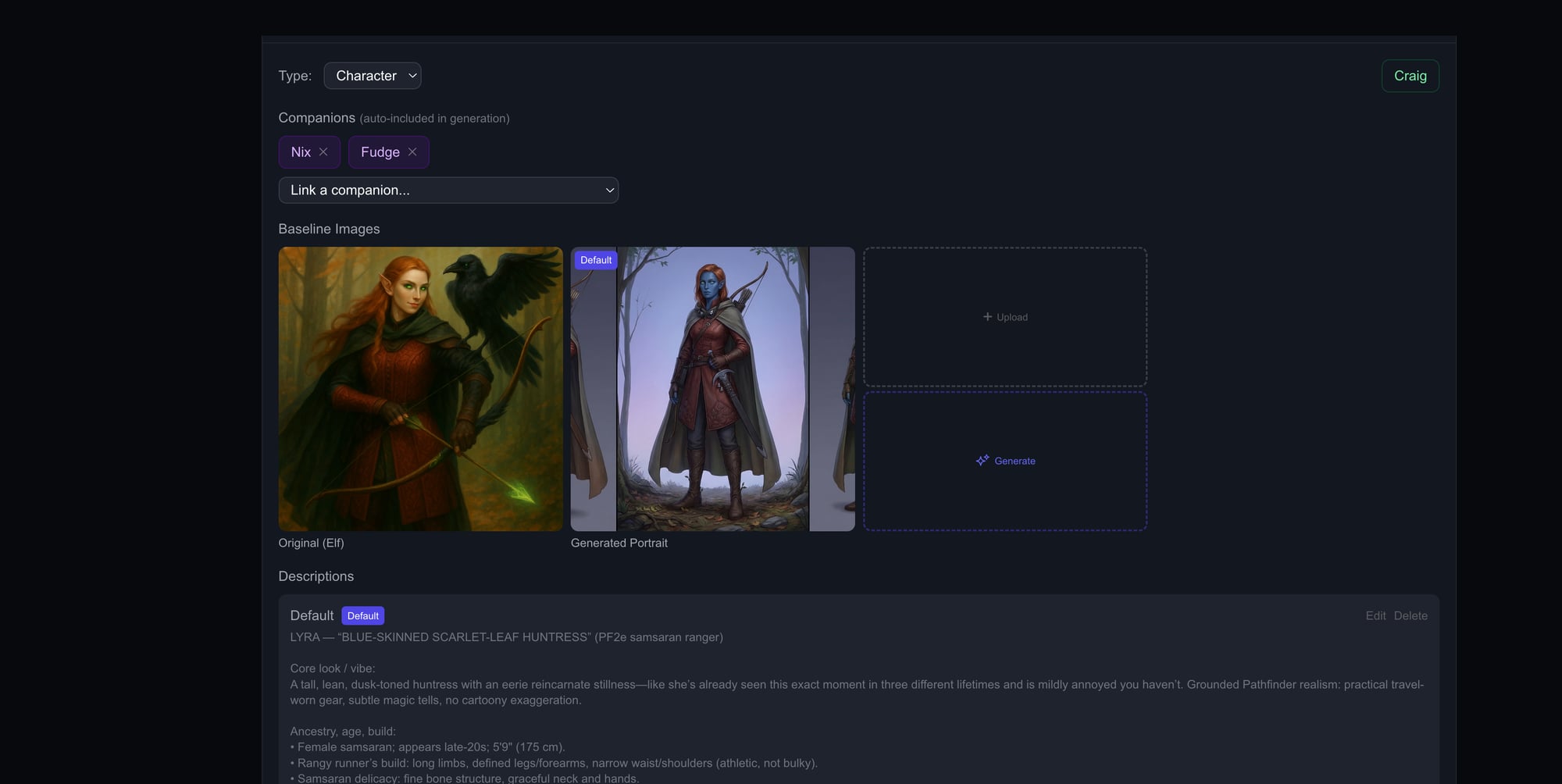
Task: Switch to the Craig profile
Action: click(x=1410, y=76)
